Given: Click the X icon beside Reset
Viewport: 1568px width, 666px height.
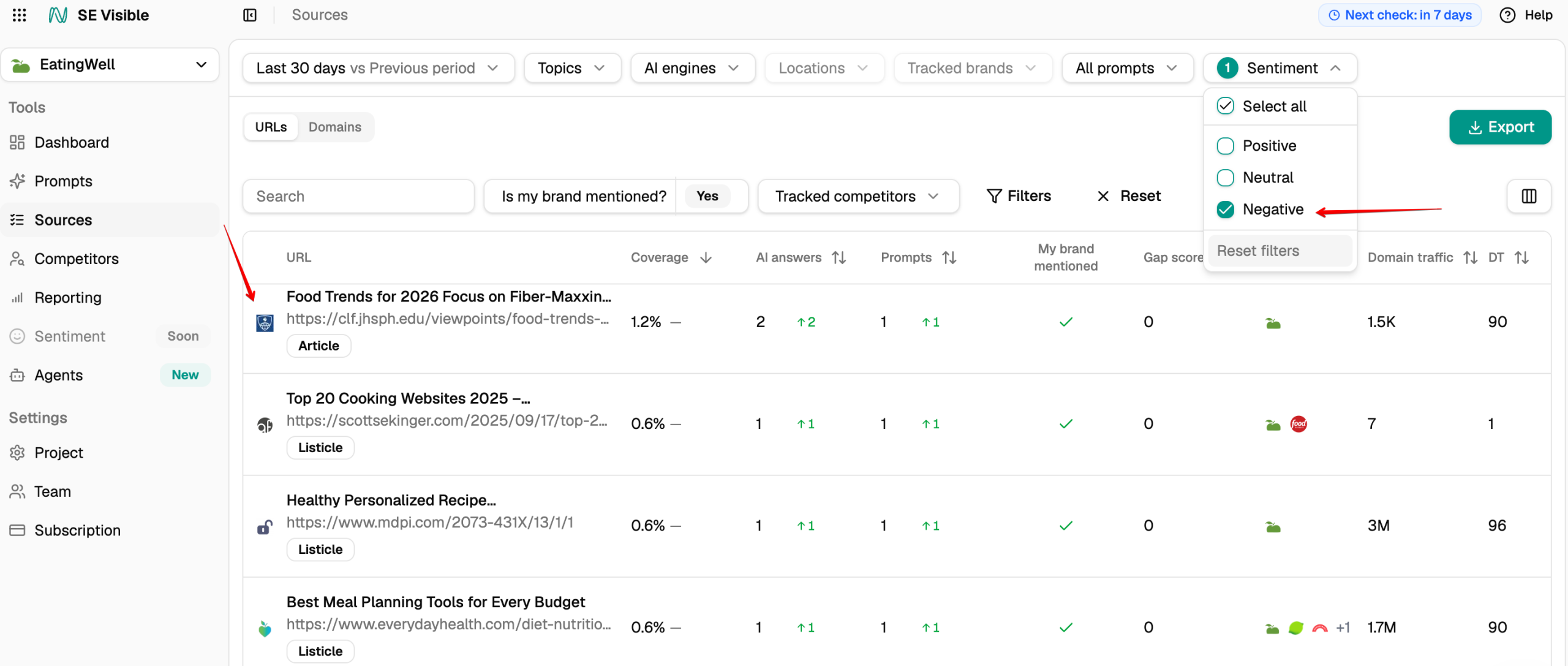Looking at the screenshot, I should (x=1103, y=196).
